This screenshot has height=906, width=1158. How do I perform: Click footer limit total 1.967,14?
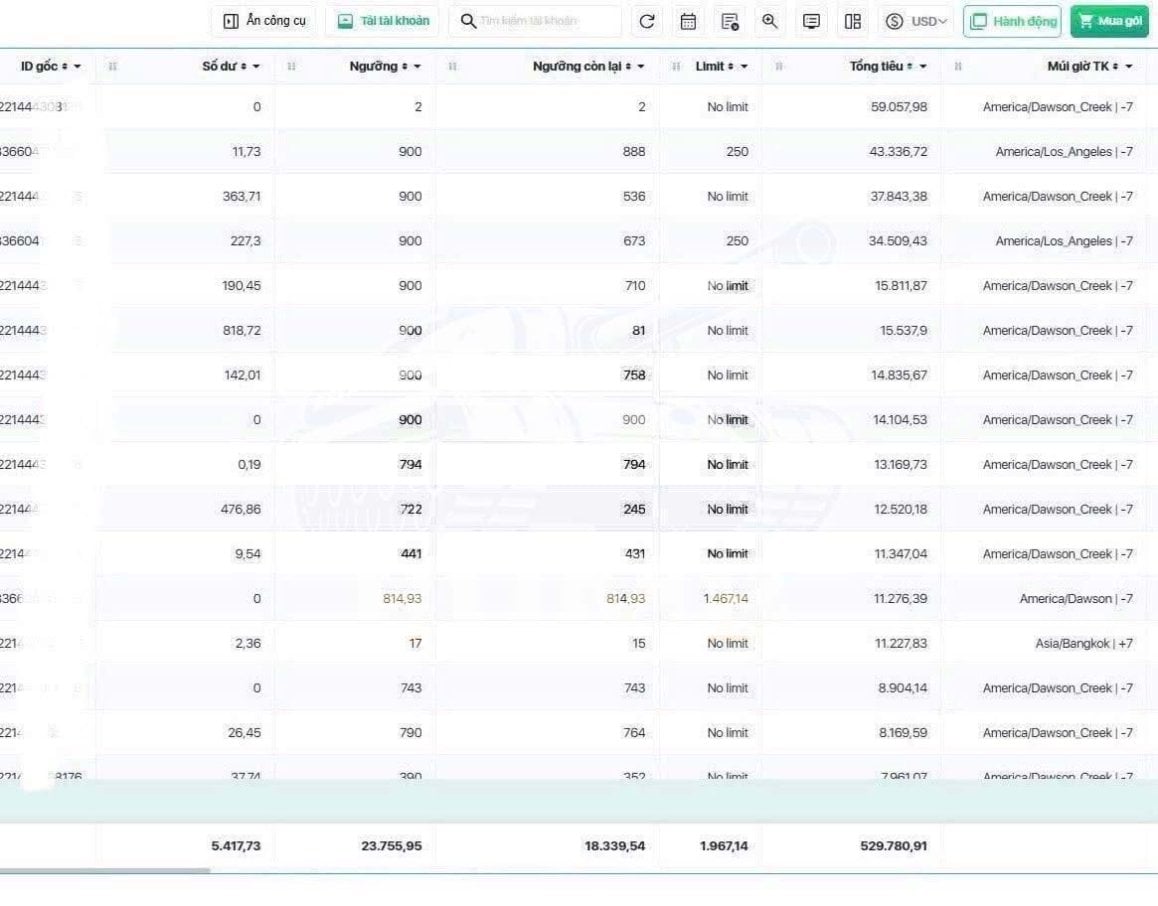[x=724, y=846]
